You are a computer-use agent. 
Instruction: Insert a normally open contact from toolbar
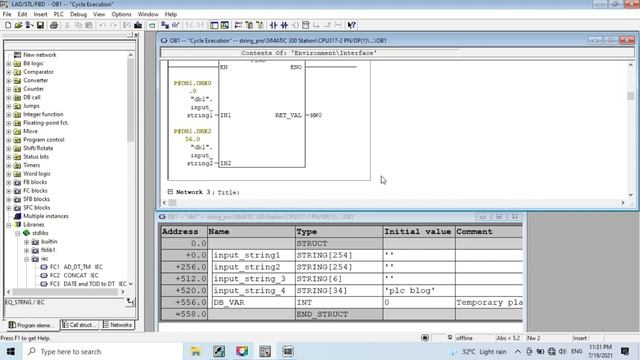tap(273, 25)
